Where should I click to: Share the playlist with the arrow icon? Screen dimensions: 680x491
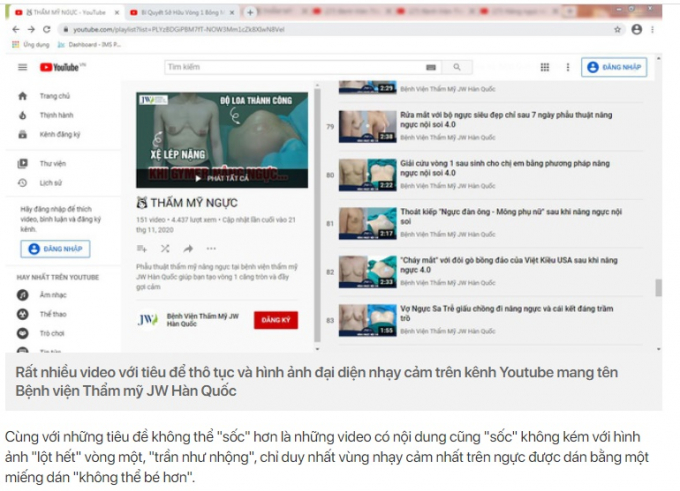tap(188, 249)
